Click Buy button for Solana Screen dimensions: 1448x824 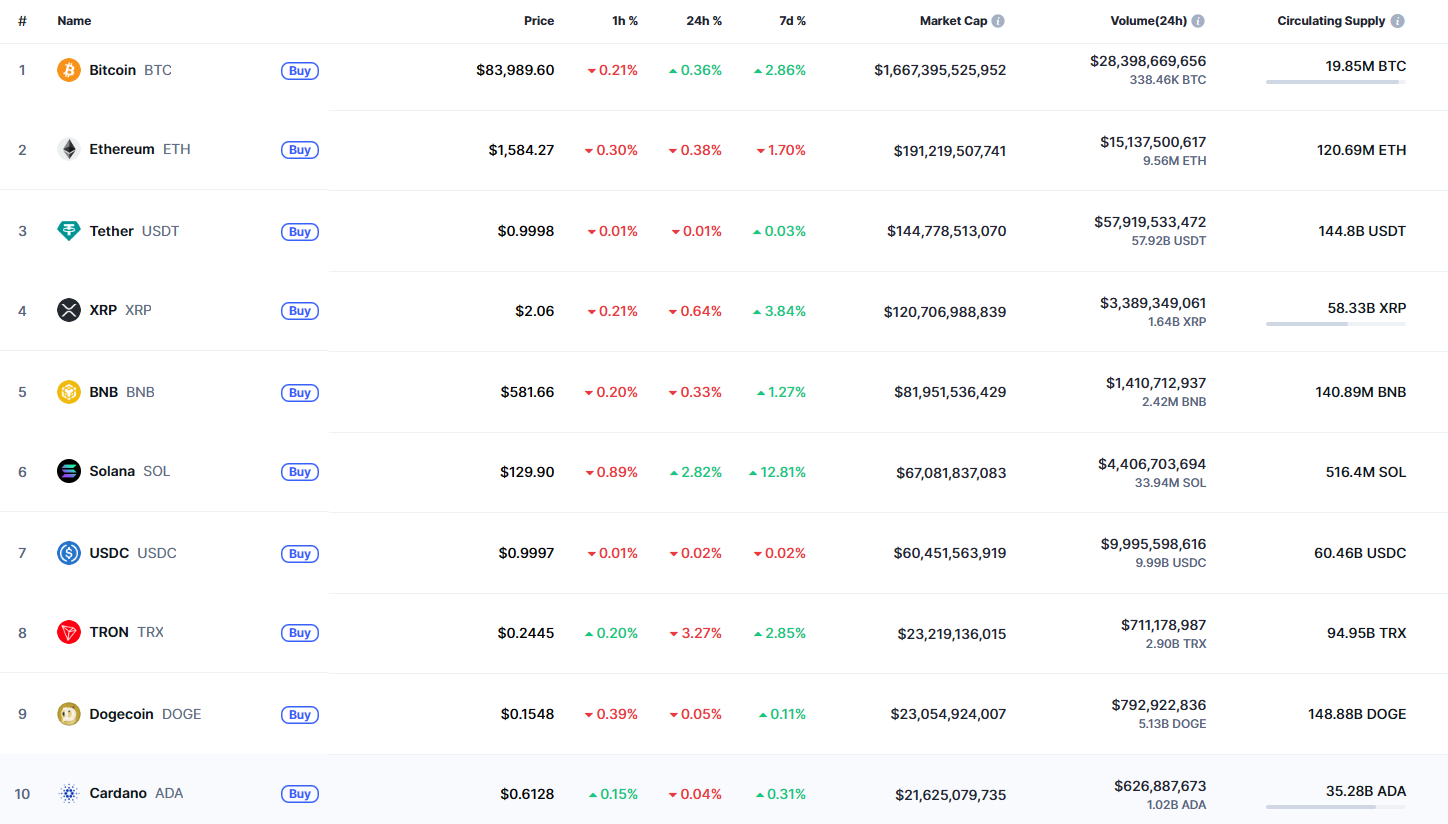pos(300,472)
